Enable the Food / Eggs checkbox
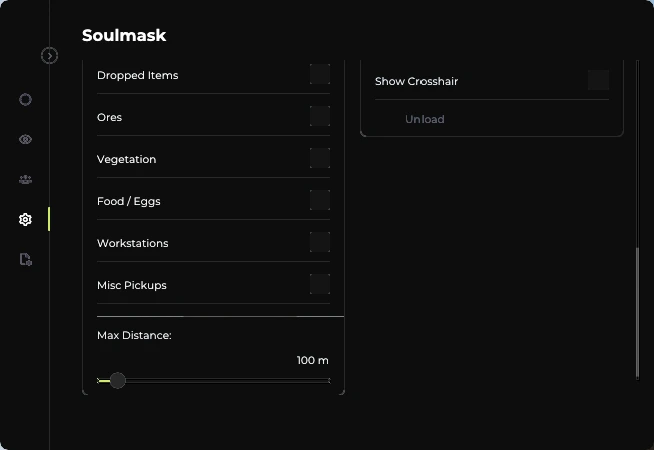The width and height of the screenshot is (654, 450). [x=320, y=200]
